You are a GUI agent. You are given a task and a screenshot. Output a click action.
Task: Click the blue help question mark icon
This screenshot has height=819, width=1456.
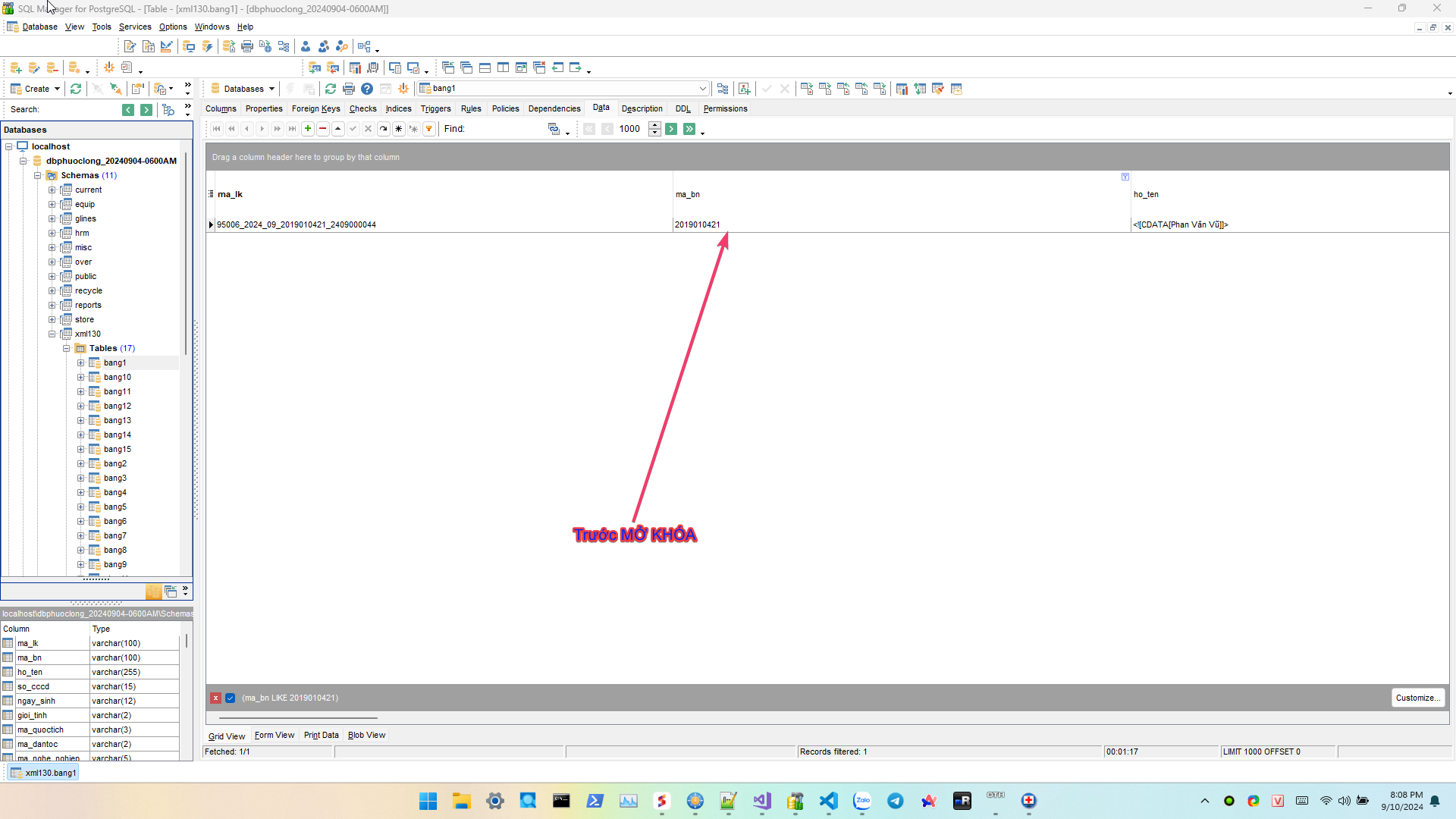click(367, 89)
